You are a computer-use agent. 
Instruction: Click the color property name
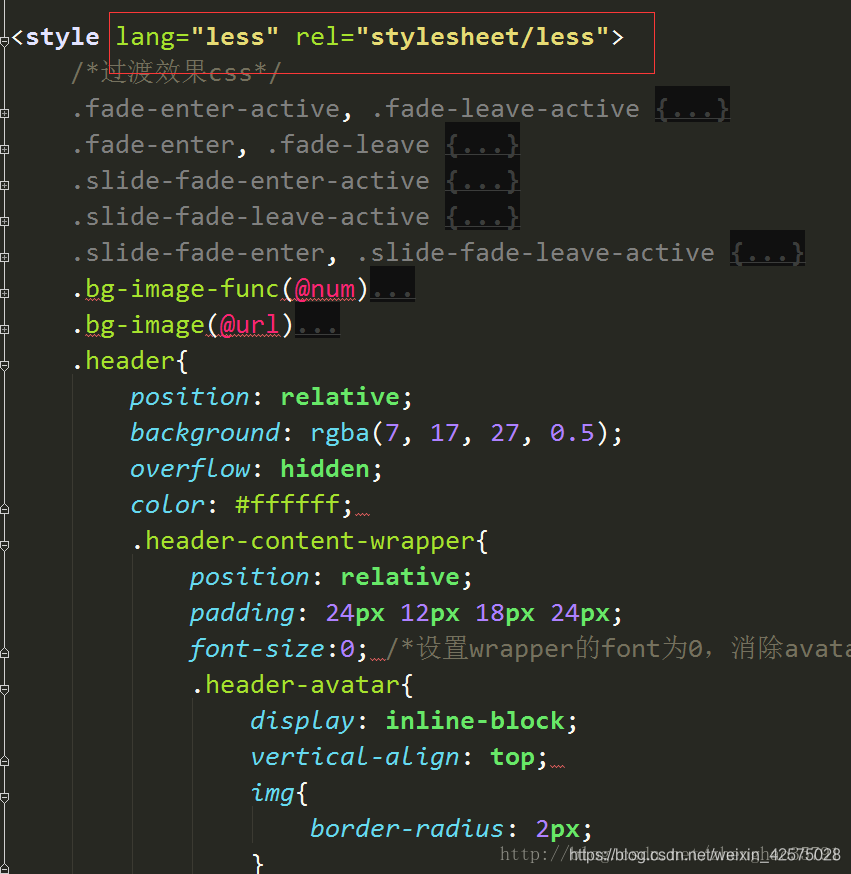pos(168,504)
